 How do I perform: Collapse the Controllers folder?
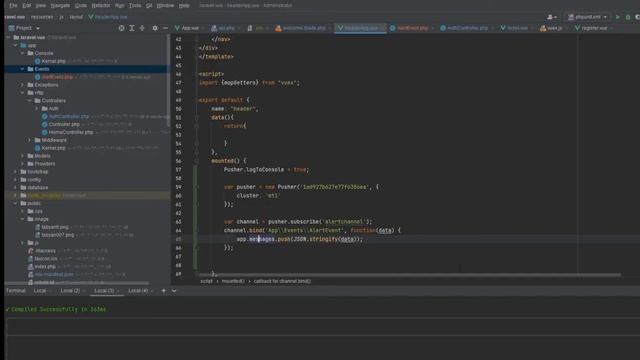tap(29, 100)
